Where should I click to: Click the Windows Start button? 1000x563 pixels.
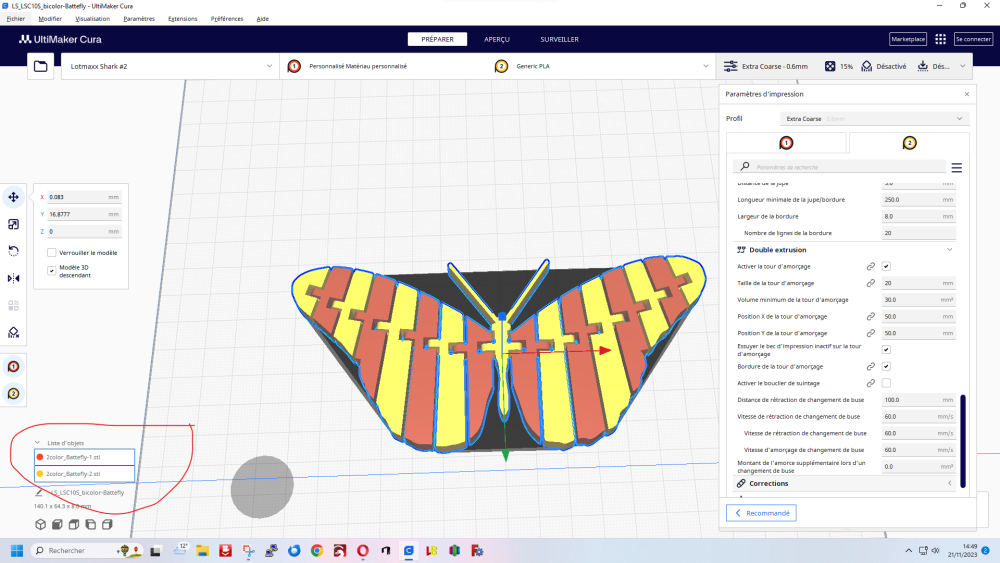coord(17,550)
